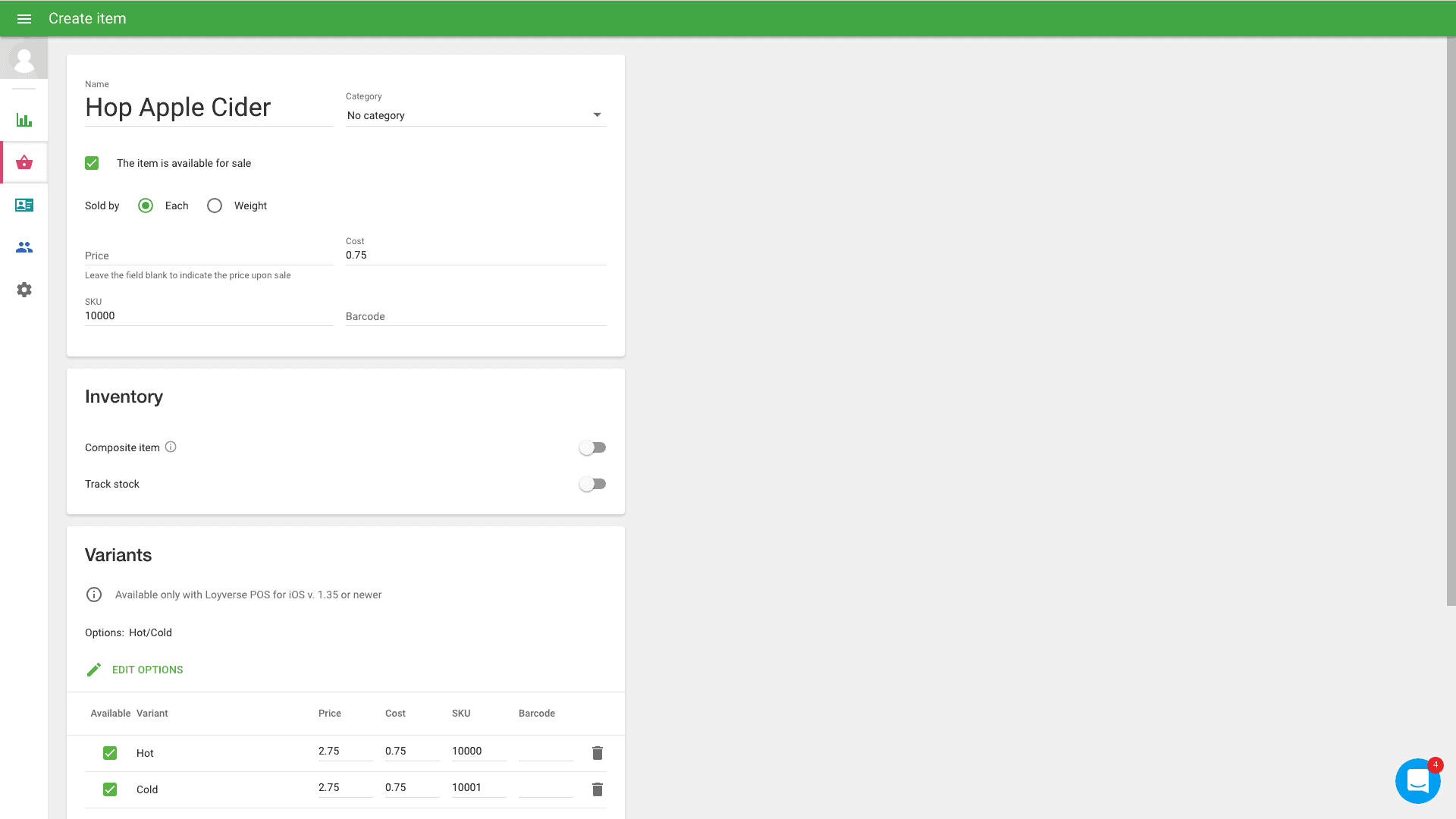Edit Cold variant cost 0.75
The image size is (1456, 819).
coord(413,787)
